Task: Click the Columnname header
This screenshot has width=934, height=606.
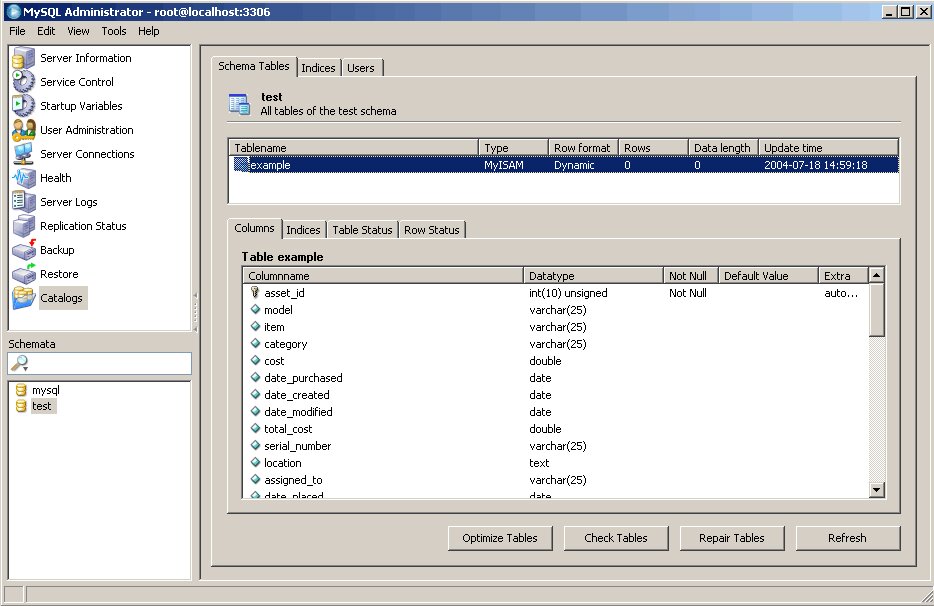Action: pos(384,276)
